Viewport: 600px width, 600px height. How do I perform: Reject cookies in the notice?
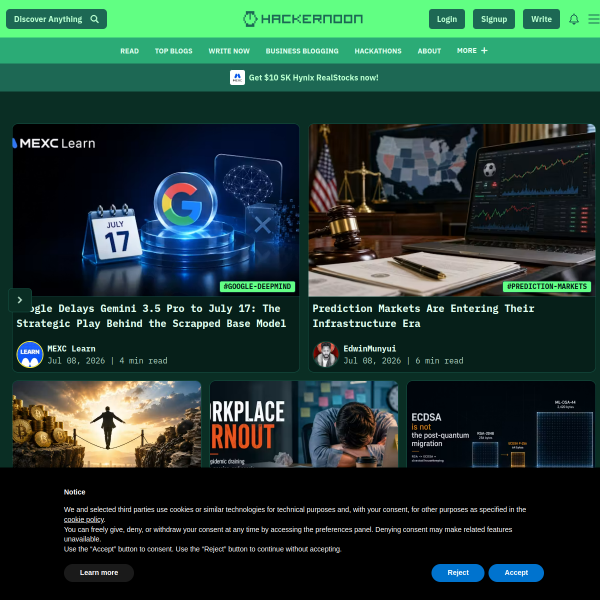458,572
